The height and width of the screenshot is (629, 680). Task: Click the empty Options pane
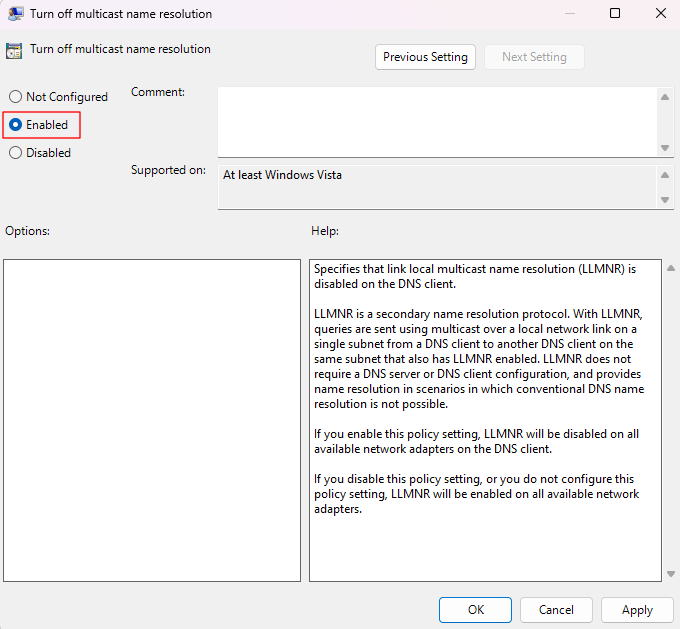(152, 420)
